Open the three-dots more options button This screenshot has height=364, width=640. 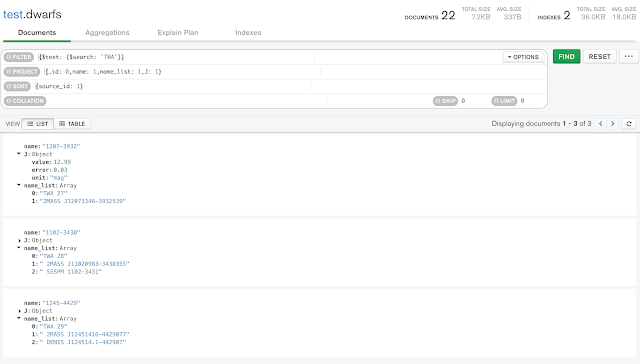point(629,56)
